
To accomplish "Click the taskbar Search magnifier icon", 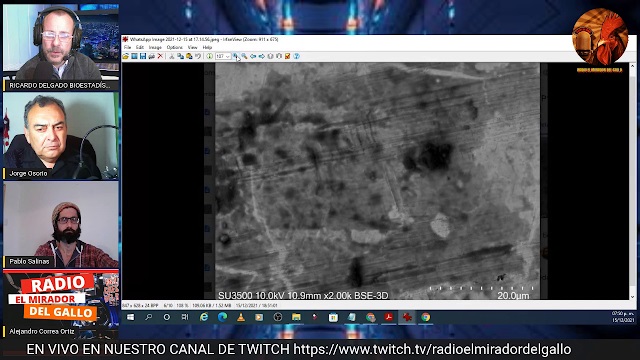I will coord(149,317).
